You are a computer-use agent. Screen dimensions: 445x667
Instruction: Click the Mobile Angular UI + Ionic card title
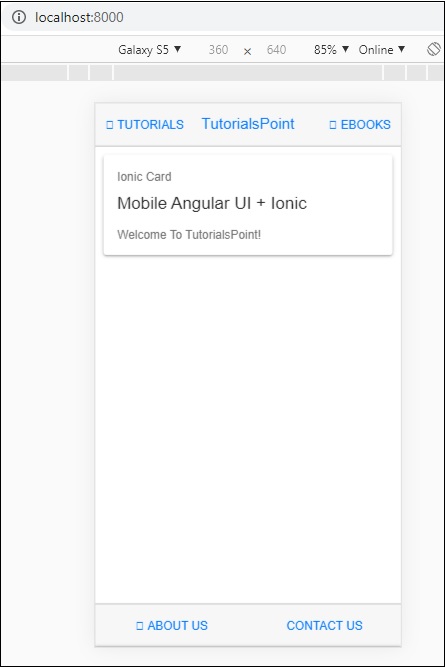tap(212, 203)
